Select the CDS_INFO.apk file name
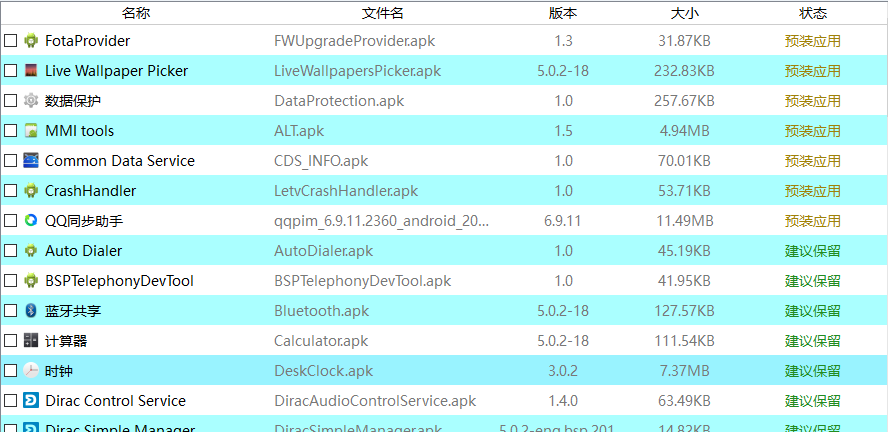Screen dimensions: 888x432 (321, 161)
